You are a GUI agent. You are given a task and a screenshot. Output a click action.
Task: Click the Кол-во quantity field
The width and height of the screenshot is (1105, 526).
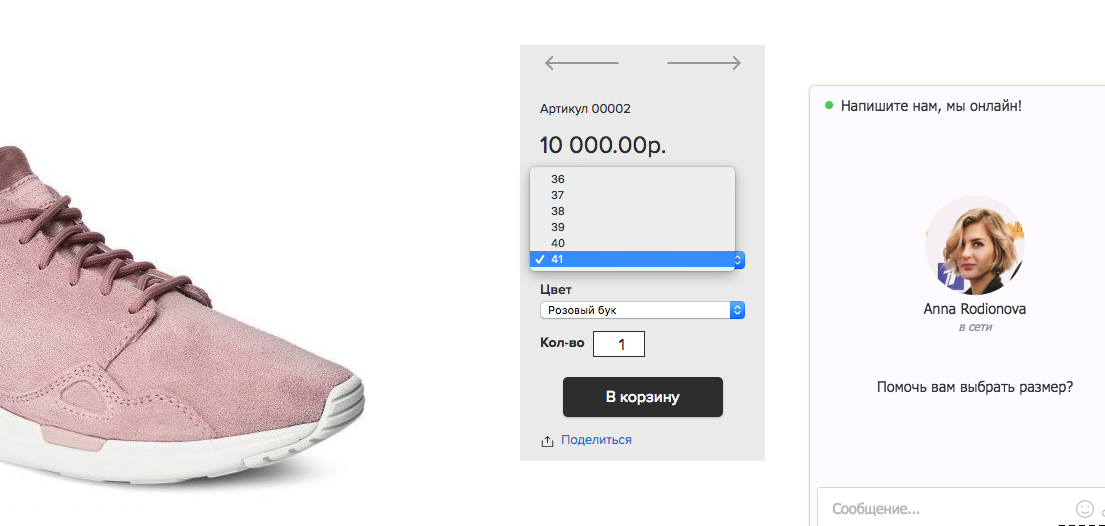click(619, 344)
